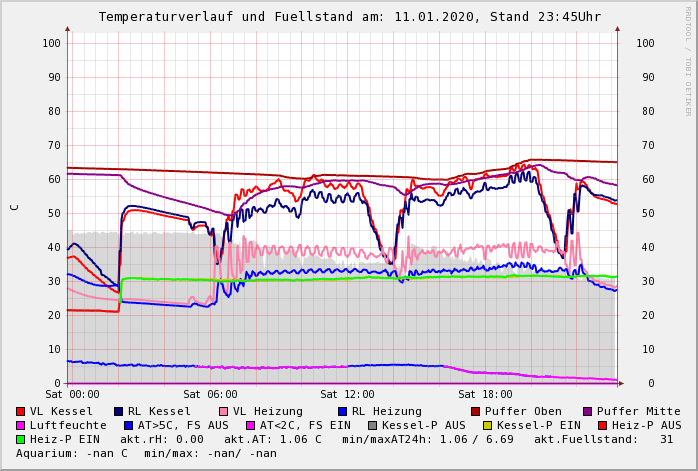698x471 pixels.
Task: Click the AT<2C, FS EIN legend swatch
Action: point(251,425)
